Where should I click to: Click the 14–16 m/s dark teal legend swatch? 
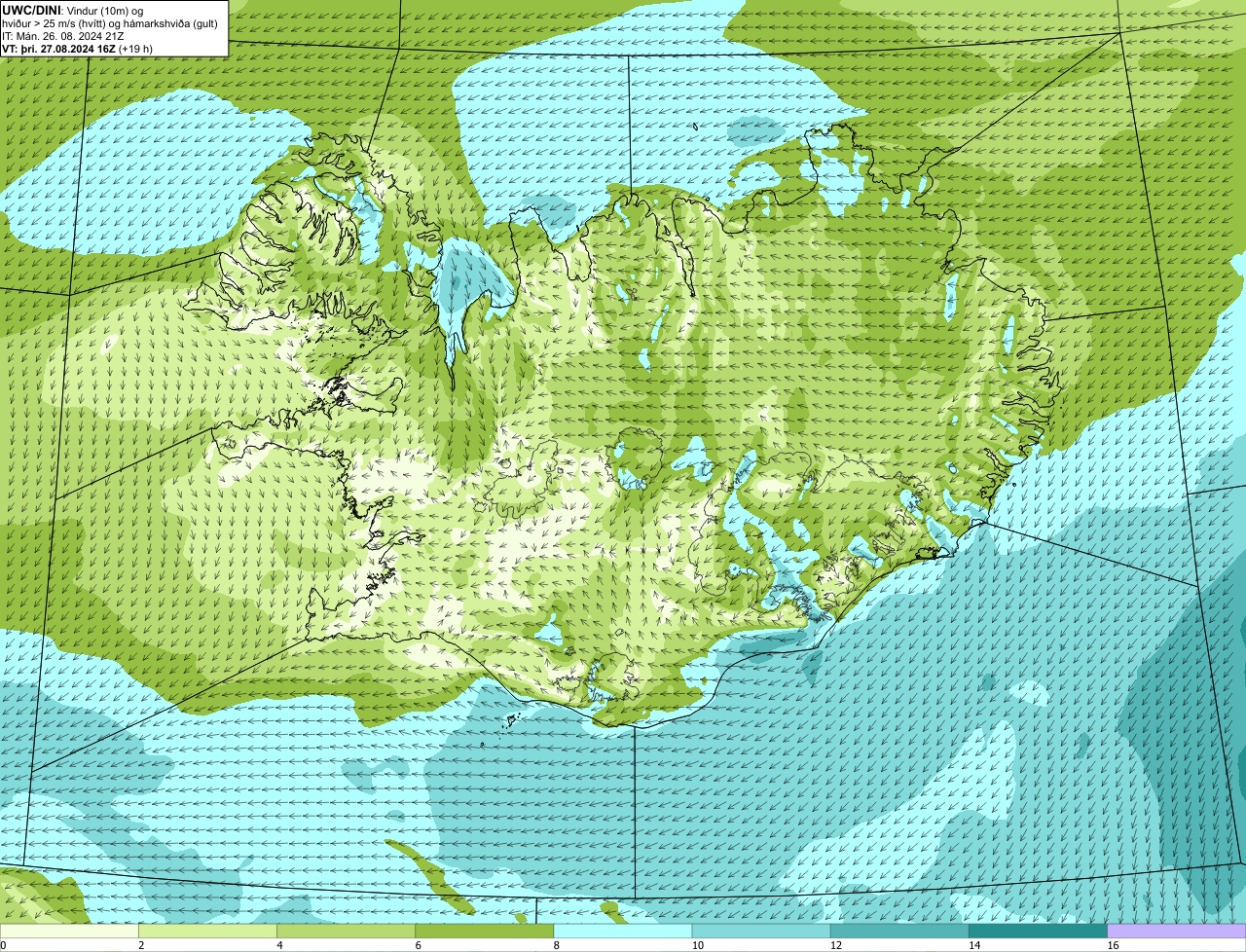1039,931
